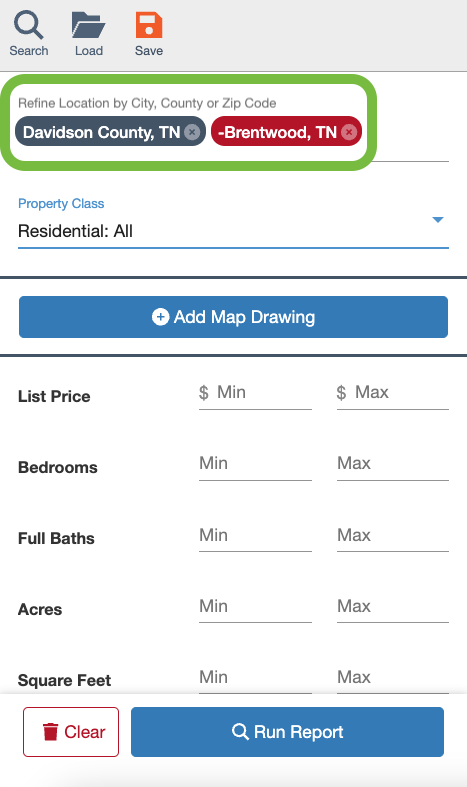Expand the Property Class dropdown arrow
Viewport: 467px width, 787px height.
438,220
